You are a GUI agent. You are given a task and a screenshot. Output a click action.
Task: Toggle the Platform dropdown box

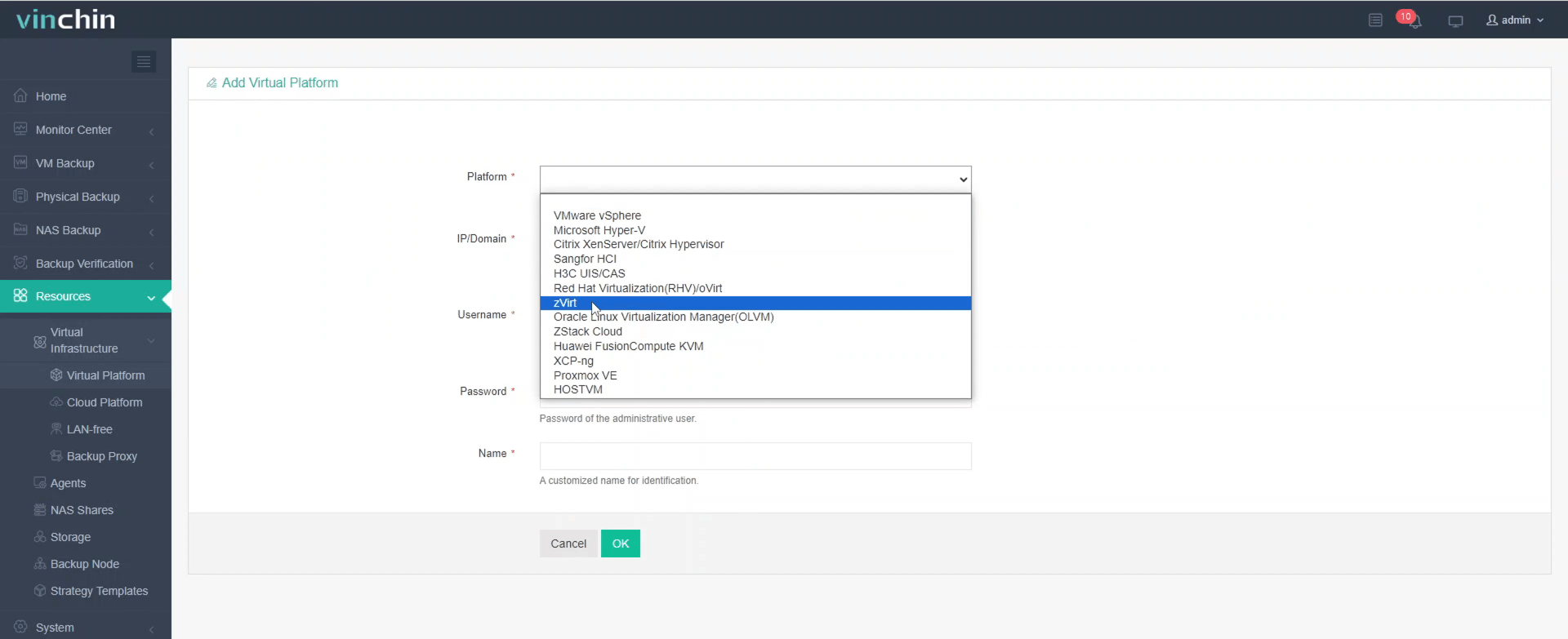tap(755, 179)
